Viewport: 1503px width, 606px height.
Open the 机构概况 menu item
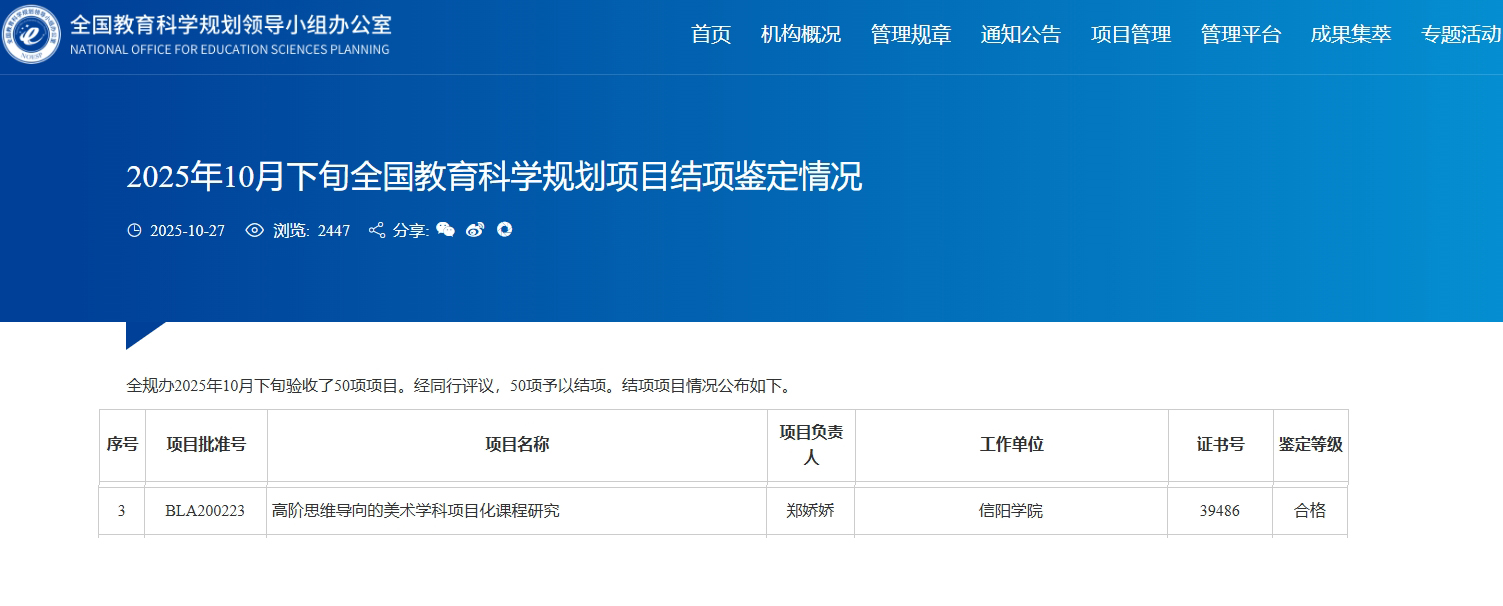tap(801, 35)
